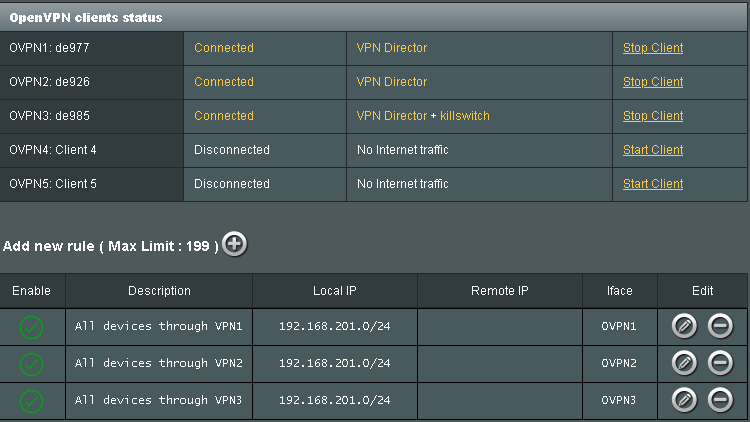Start Client for OVPN4 Client 4

coord(653,150)
